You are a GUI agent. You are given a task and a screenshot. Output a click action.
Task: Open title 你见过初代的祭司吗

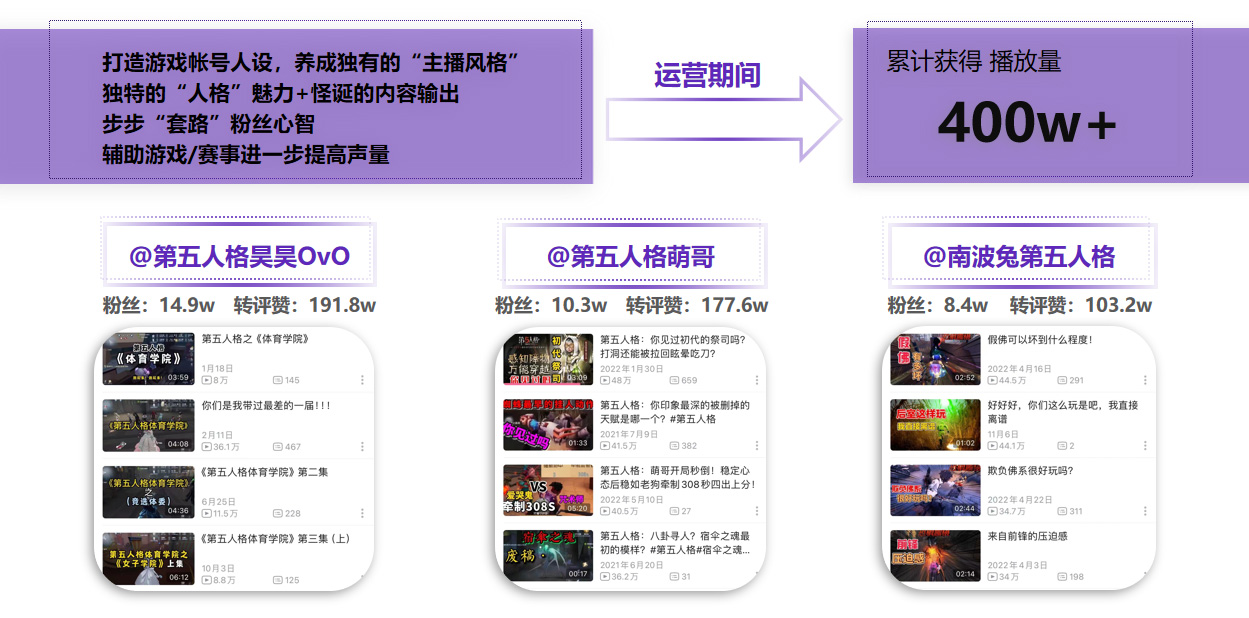(673, 346)
